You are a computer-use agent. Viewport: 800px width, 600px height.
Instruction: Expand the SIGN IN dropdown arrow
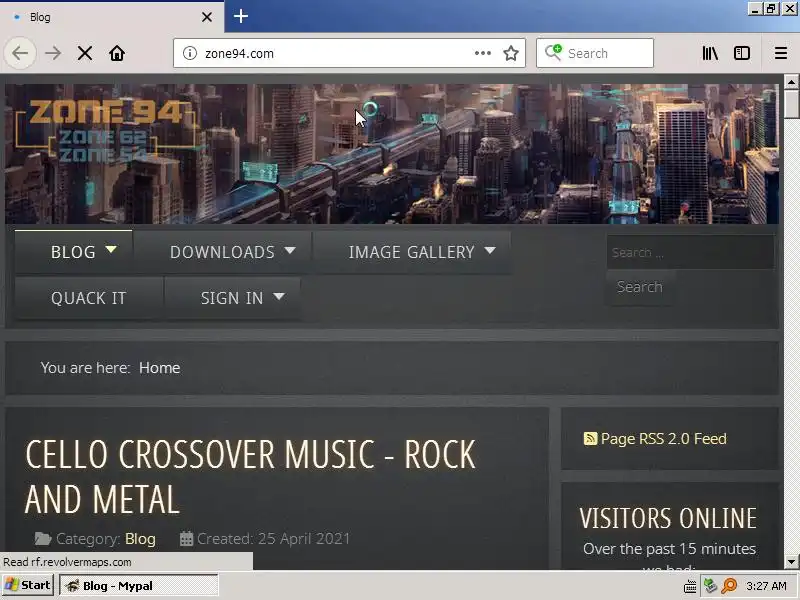pyautogui.click(x=279, y=296)
